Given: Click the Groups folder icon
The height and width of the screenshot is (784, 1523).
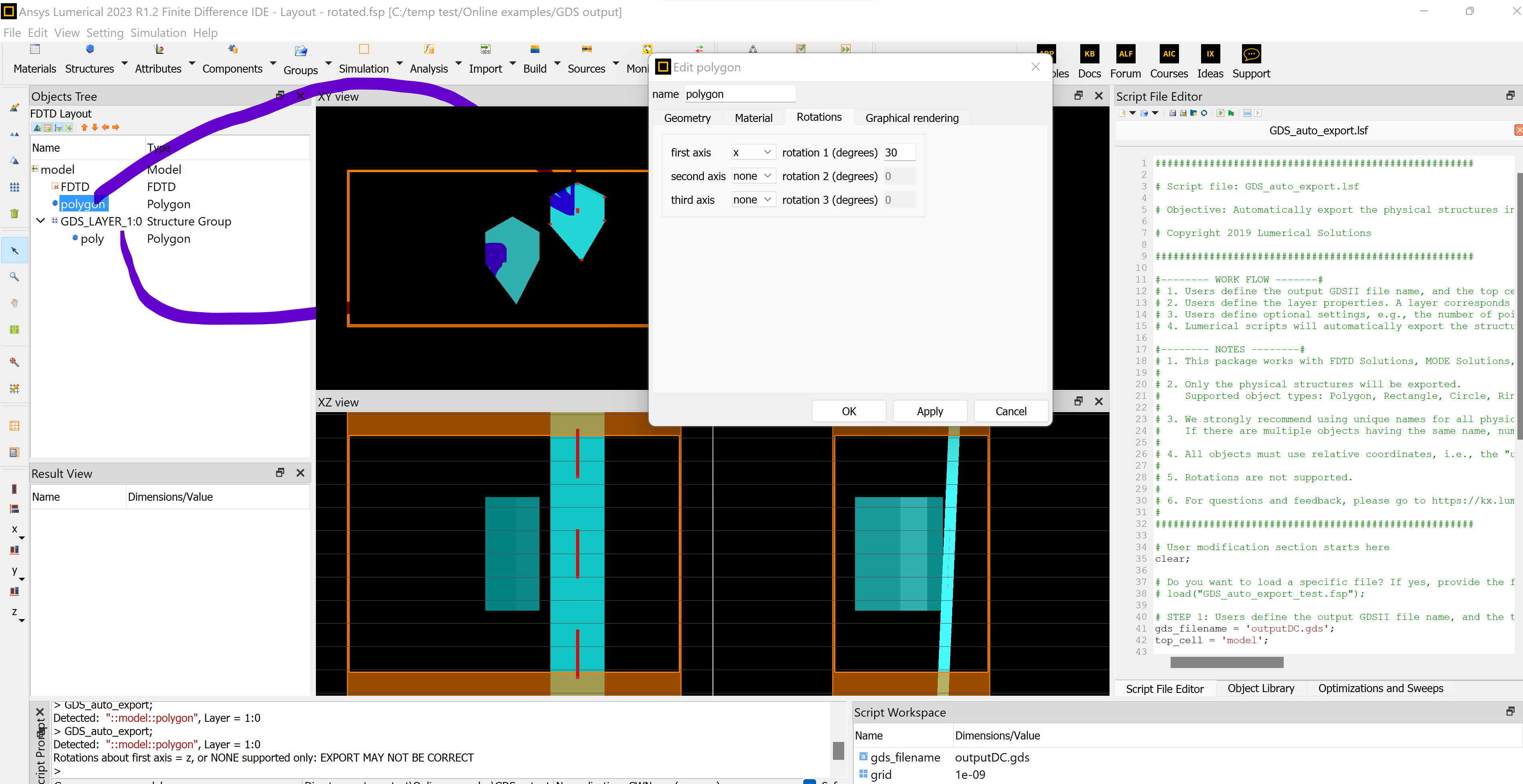Looking at the screenshot, I should coord(301,51).
